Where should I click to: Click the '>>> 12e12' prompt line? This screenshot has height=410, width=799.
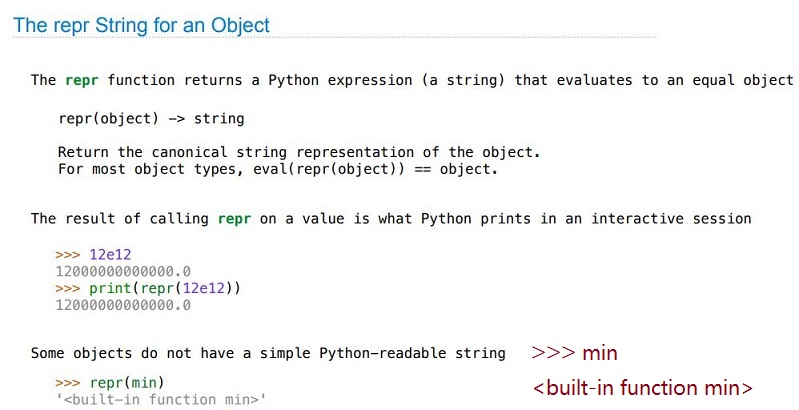(x=93, y=255)
